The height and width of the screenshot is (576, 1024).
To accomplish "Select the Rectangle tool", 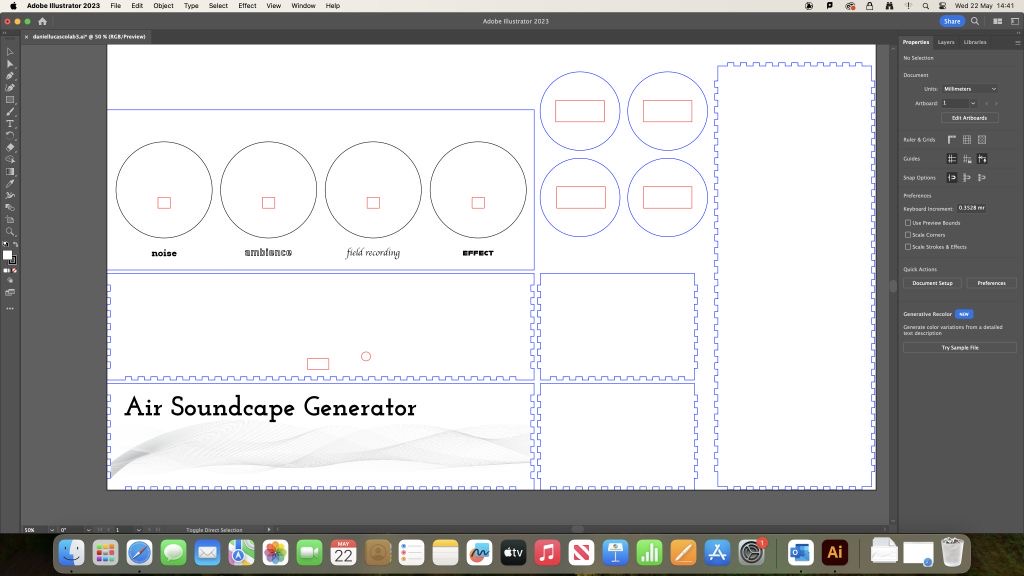I will (10, 100).
